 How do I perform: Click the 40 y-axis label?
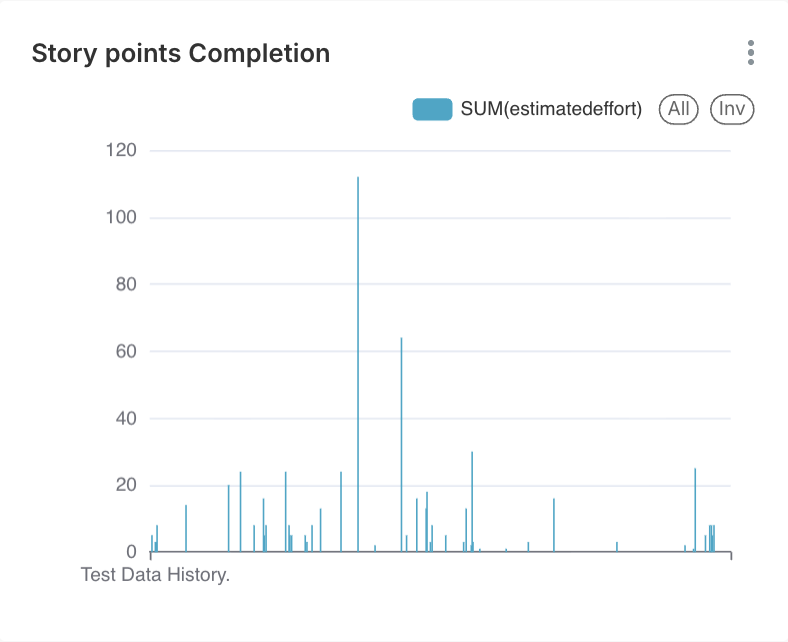[x=125, y=419]
